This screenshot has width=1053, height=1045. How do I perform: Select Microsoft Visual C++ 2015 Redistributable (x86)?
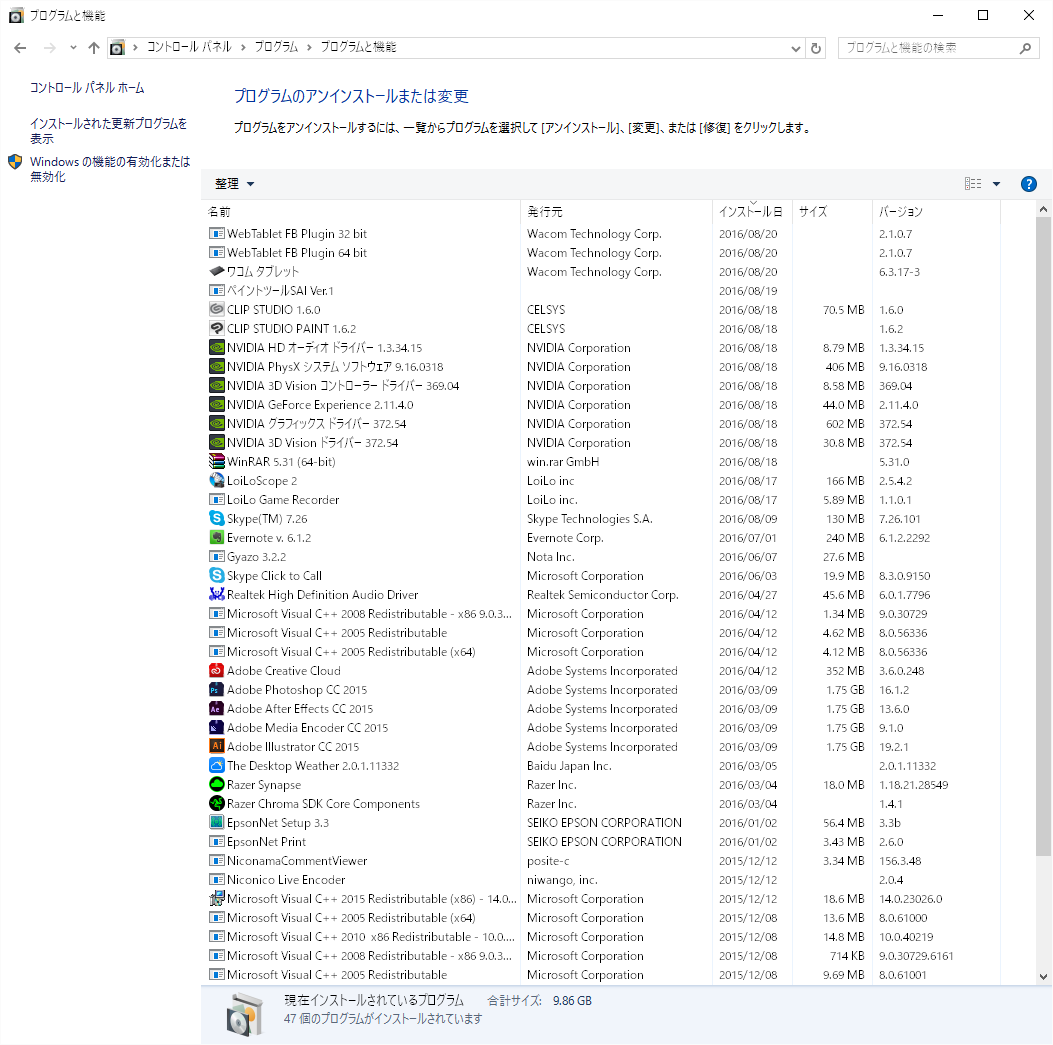pos(601,899)
